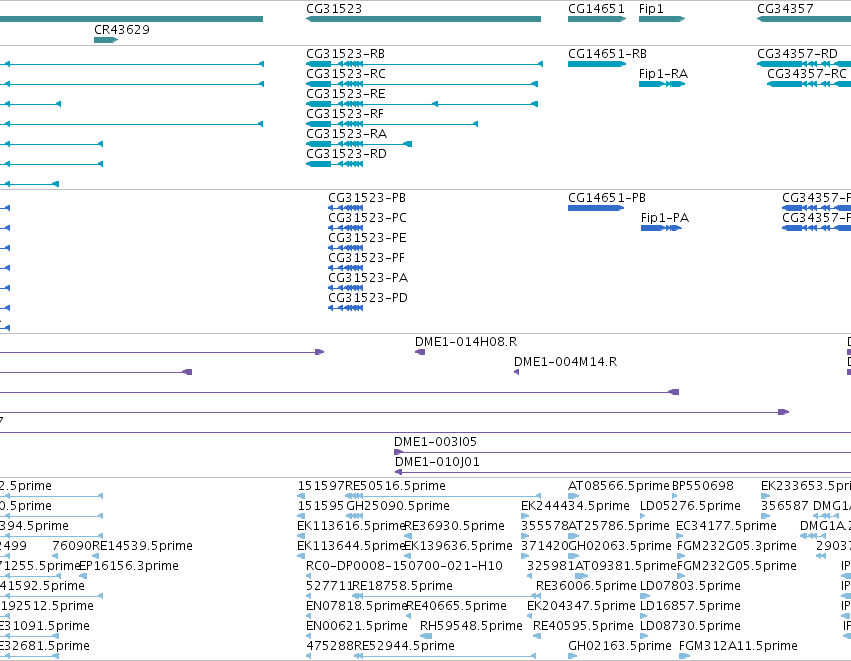
Task: Click EST LD05276.5prime
Action: 643,516
